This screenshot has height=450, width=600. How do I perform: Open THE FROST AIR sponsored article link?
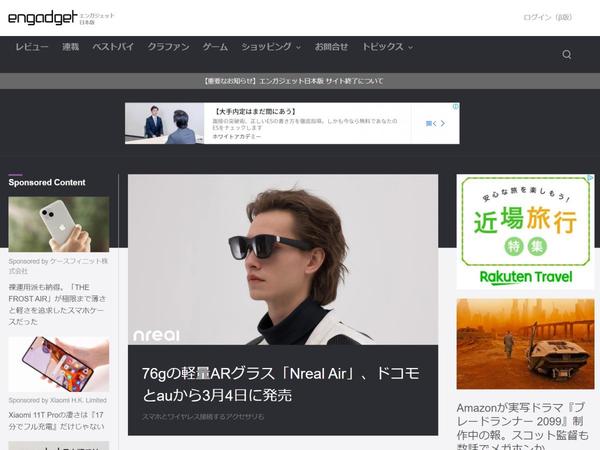tap(57, 304)
